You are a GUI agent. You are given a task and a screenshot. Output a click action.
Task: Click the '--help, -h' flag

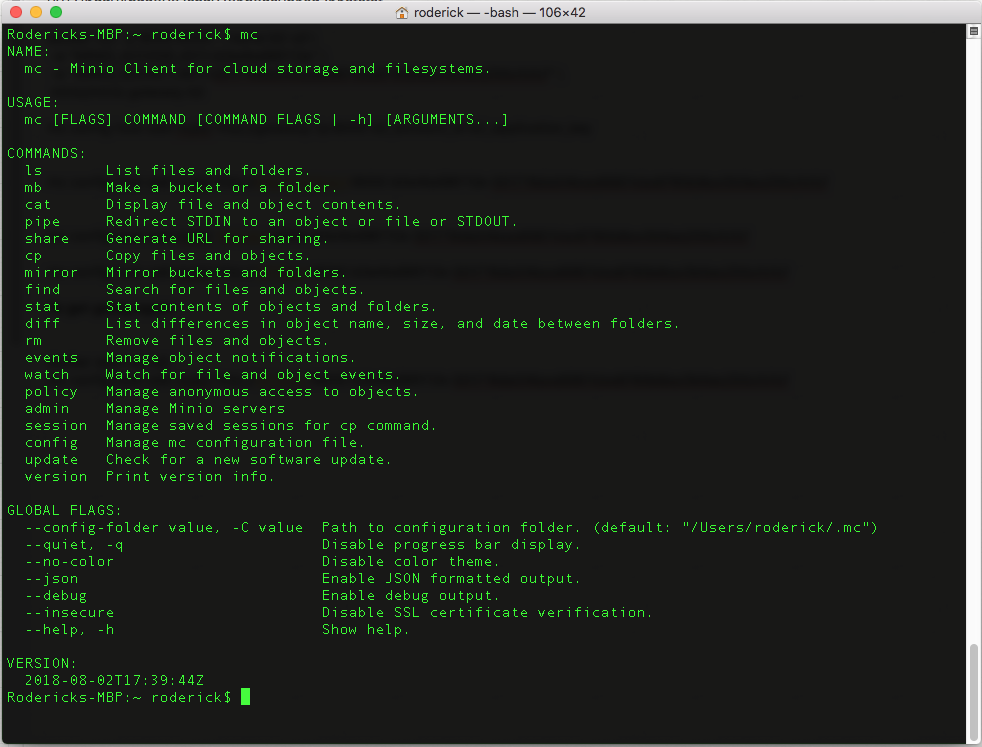pyautogui.click(x=70, y=629)
